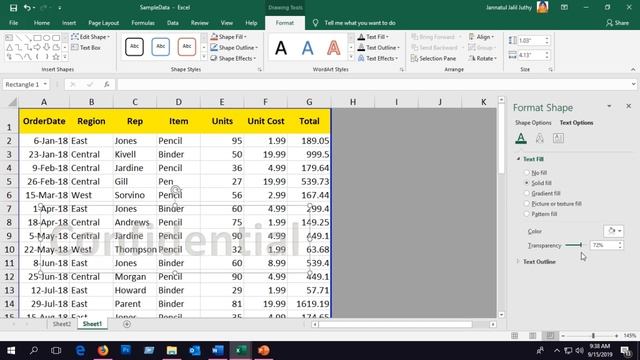640x360 pixels.
Task: Click the insert function fx icon
Action: [x=107, y=84]
